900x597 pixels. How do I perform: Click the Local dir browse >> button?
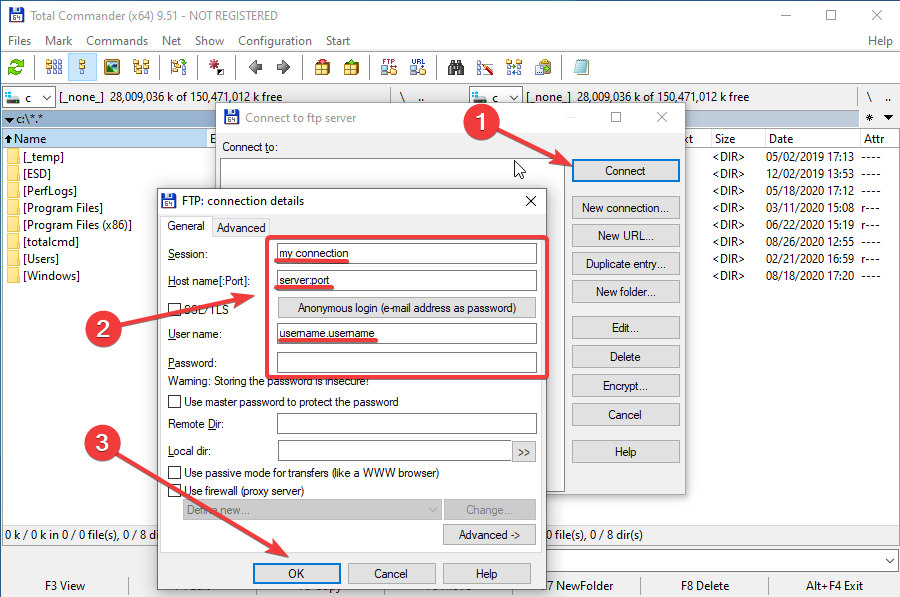(523, 452)
